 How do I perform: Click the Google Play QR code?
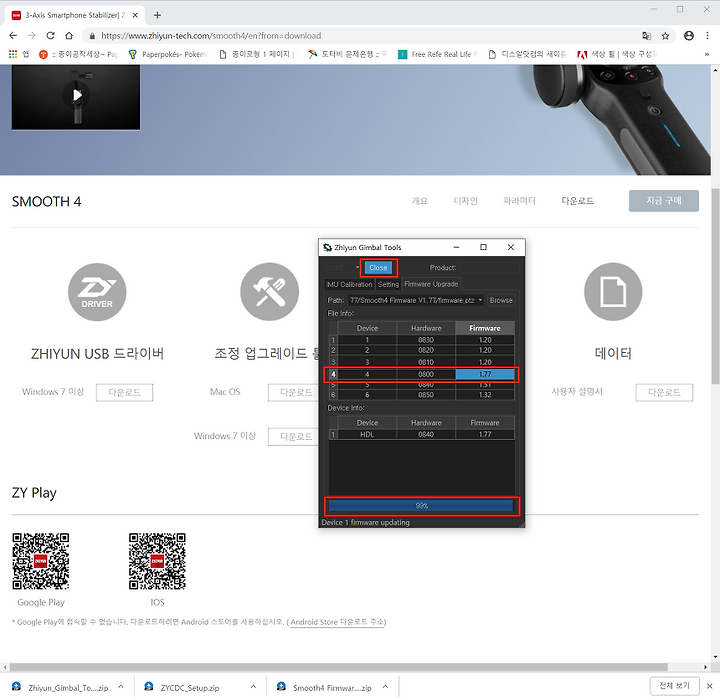click(41, 561)
